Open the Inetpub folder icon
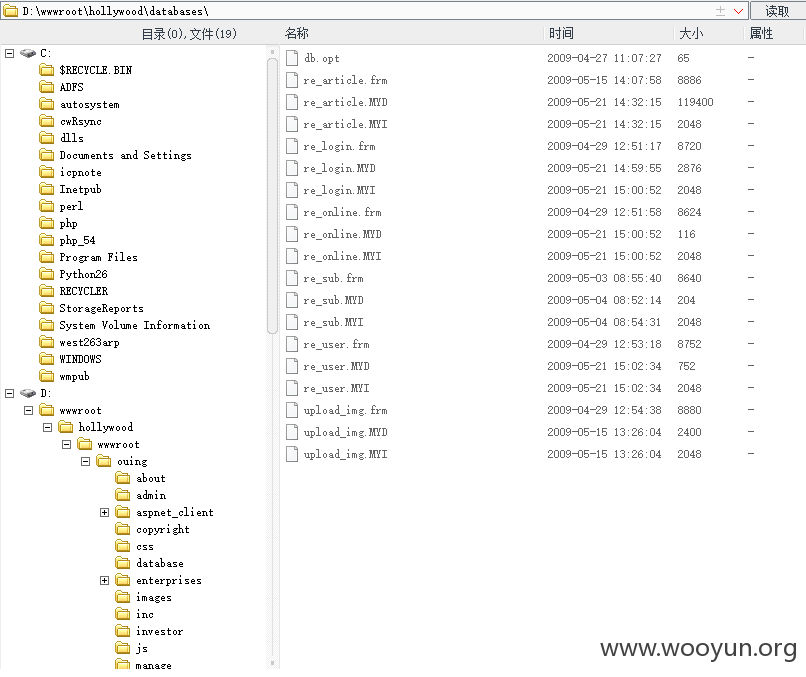The image size is (806, 677). (46, 189)
